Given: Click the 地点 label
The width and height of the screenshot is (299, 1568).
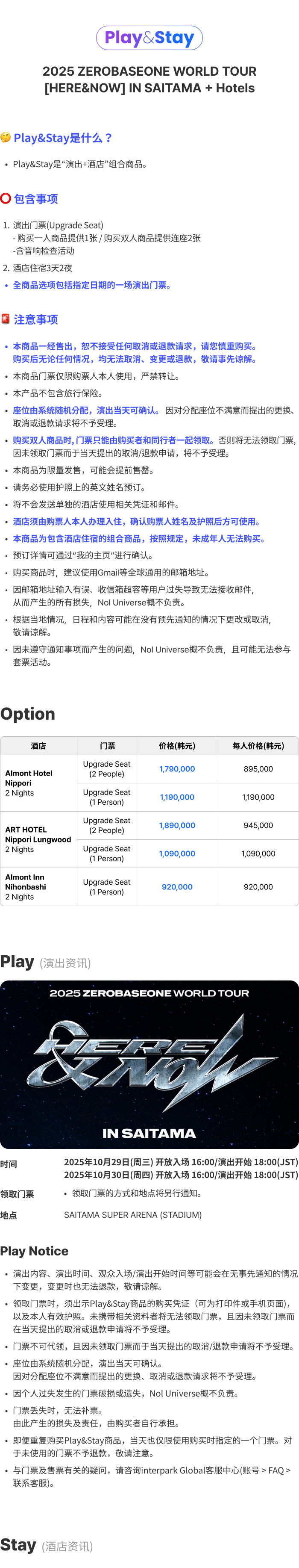Looking at the screenshot, I should (9, 1215).
